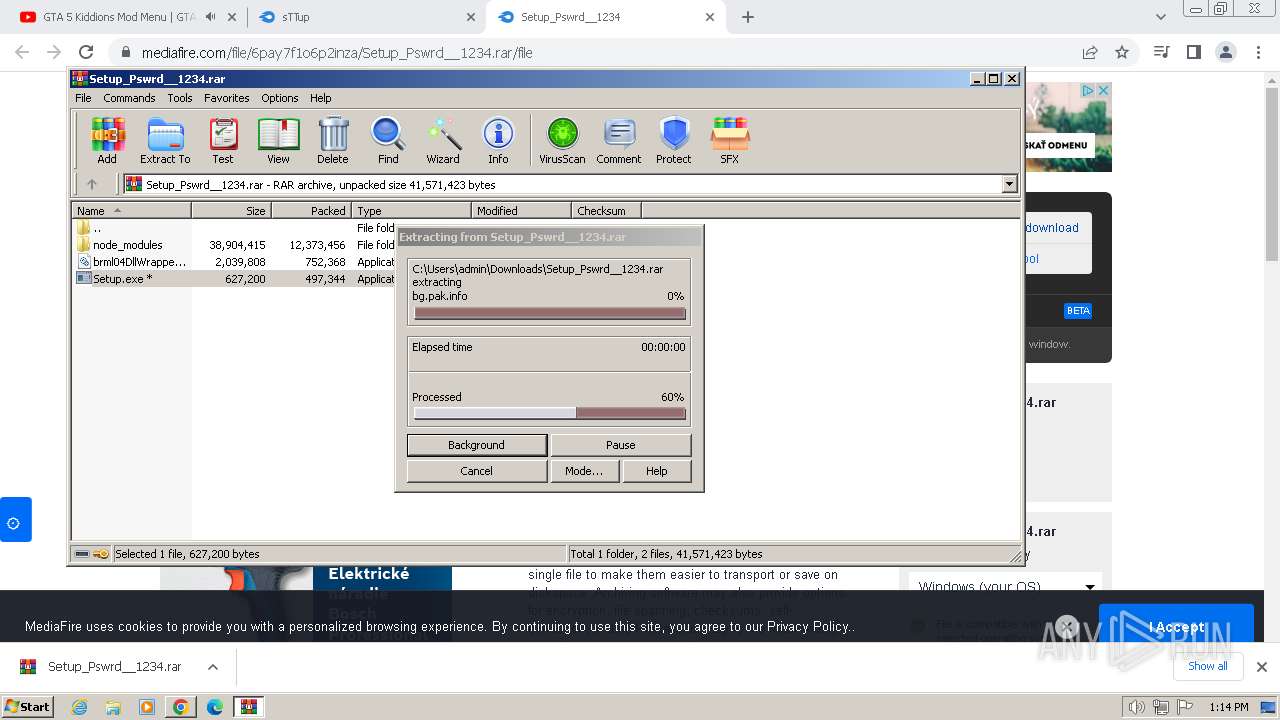Open the volume icon in system tray
The height and width of the screenshot is (720, 1280).
pyautogui.click(x=1136, y=707)
